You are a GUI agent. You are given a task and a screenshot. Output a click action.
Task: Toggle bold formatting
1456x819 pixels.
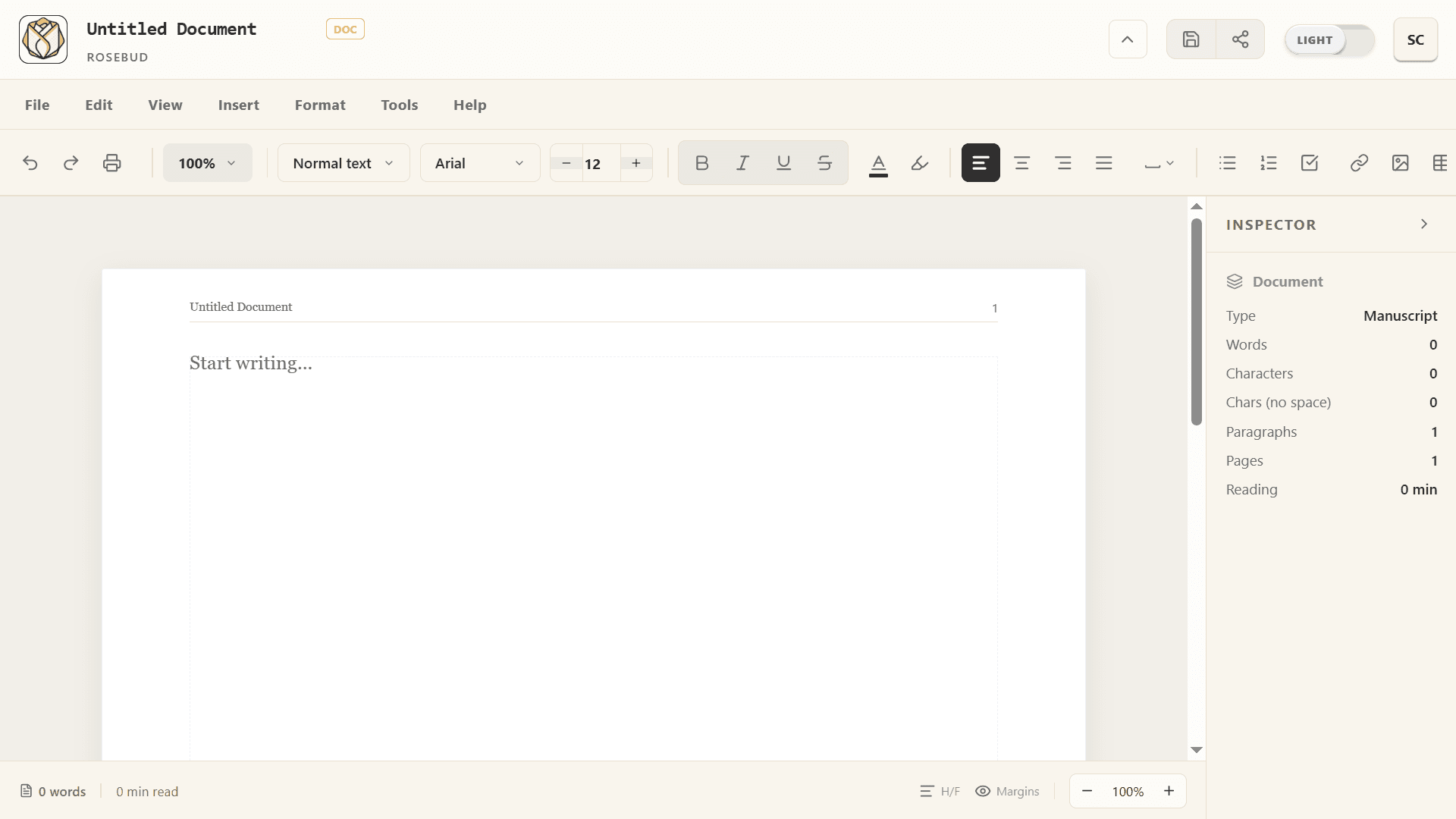(701, 163)
